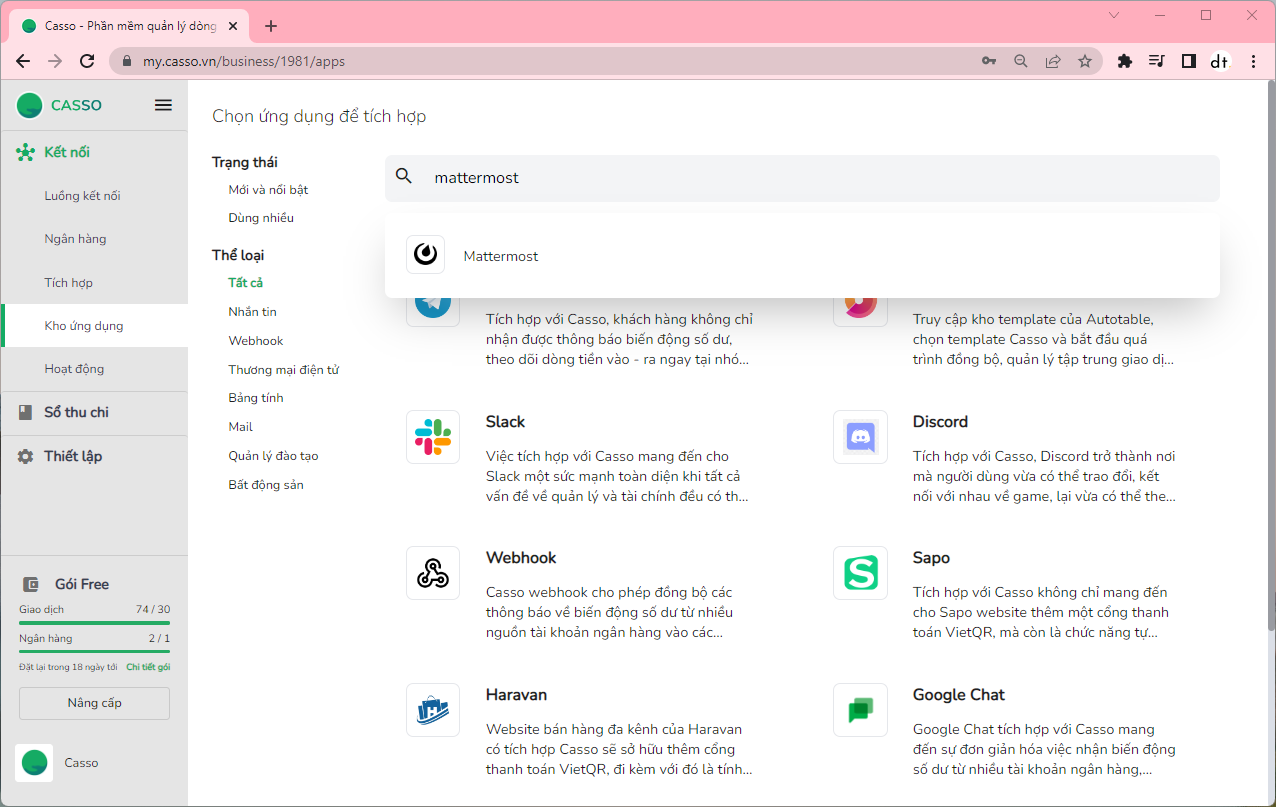Select the Webhook app icon
This screenshot has width=1276, height=807.
coord(433,573)
